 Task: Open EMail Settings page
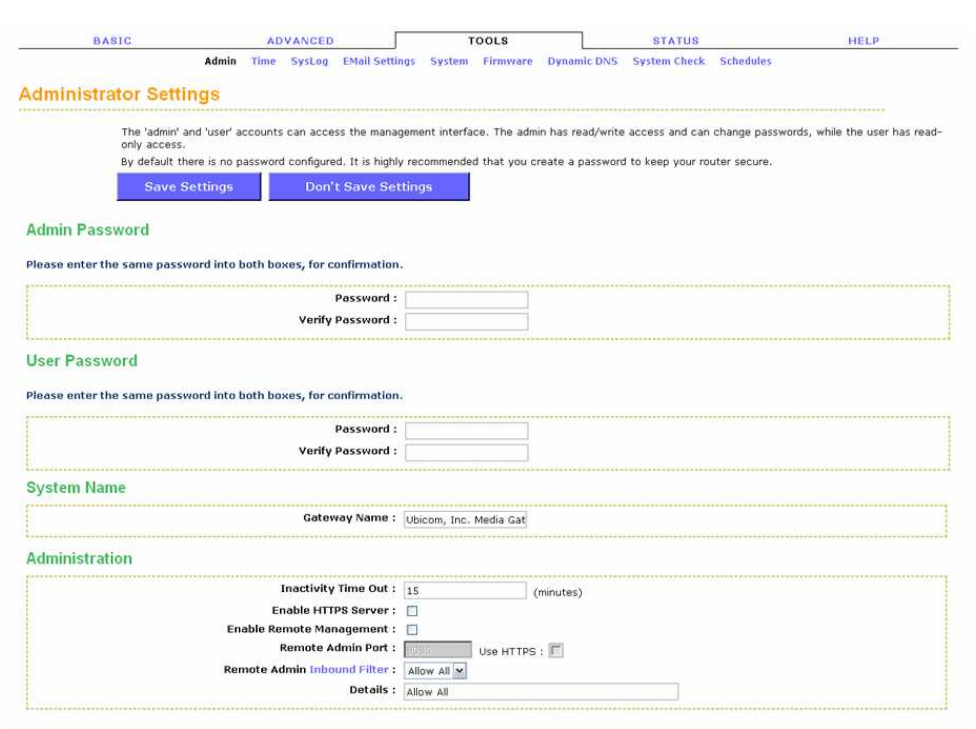point(378,61)
